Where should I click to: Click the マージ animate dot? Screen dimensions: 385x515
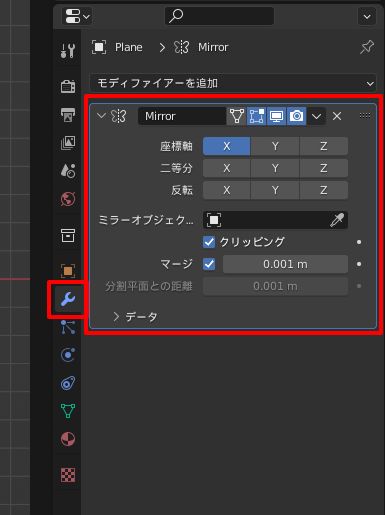[359, 264]
